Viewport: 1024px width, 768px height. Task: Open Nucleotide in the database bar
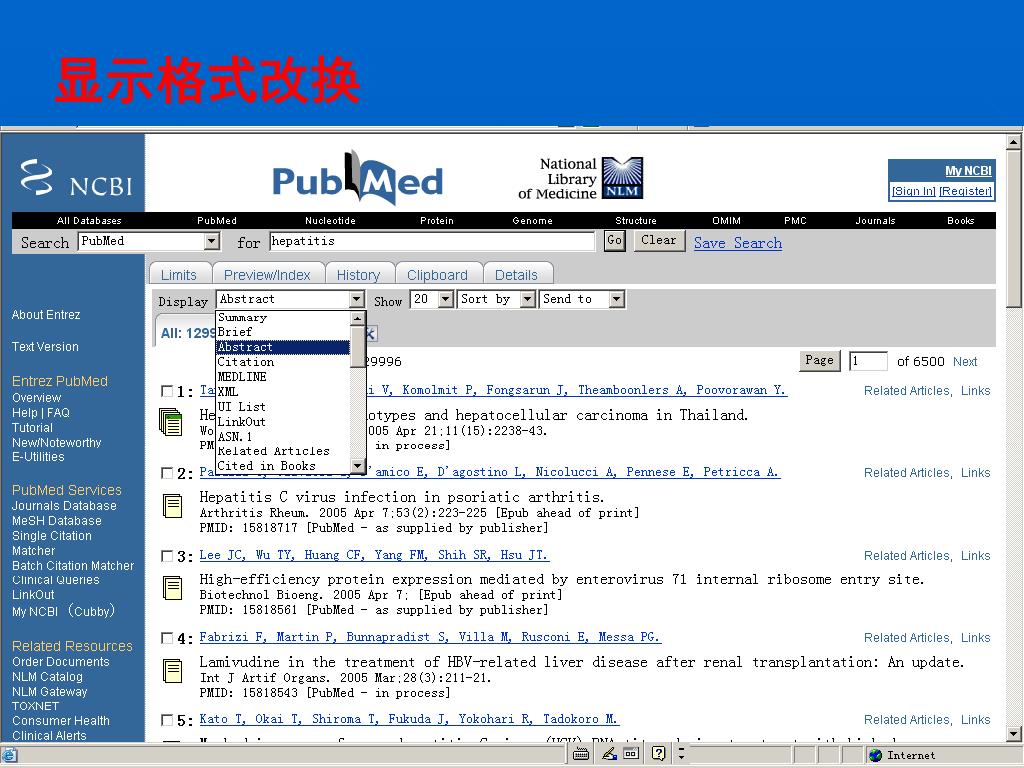330,221
